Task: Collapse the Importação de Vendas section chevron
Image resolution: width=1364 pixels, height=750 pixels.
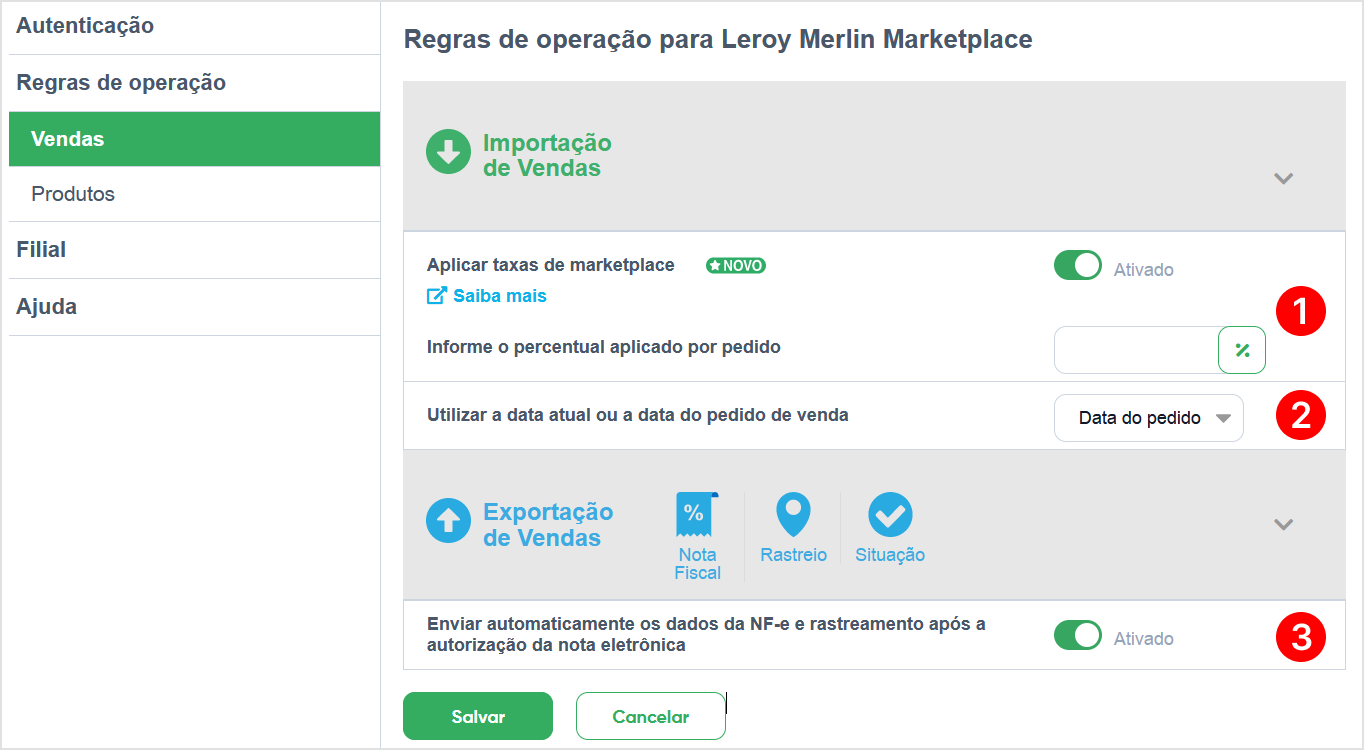Action: (1284, 179)
